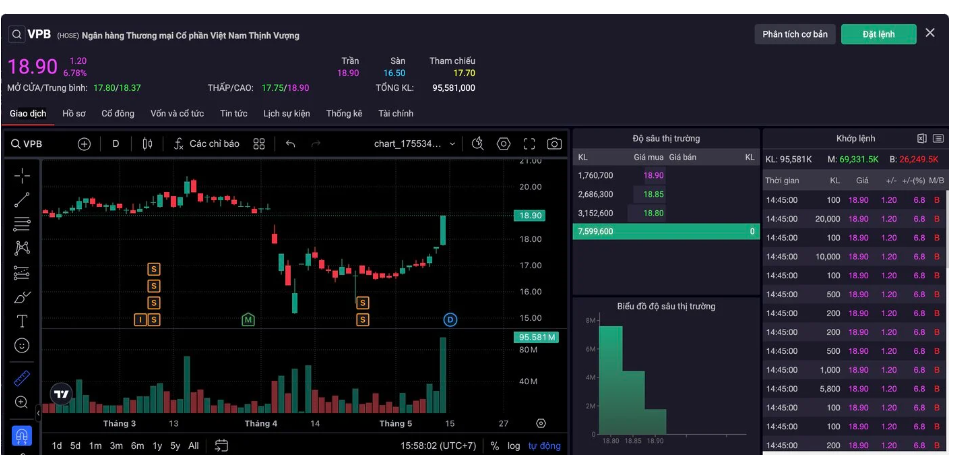Select the Fibonacci retracement lines tool
Image resolution: width=956 pixels, height=455 pixels.
[x=22, y=224]
